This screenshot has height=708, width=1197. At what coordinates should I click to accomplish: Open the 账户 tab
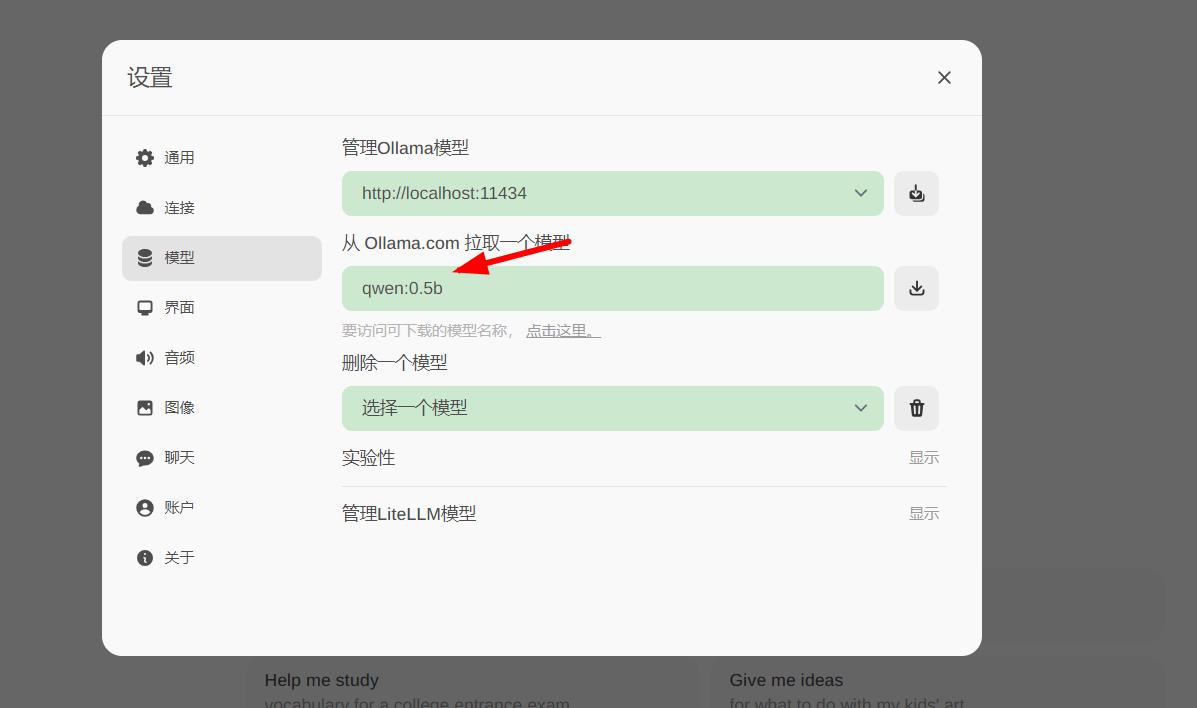[221, 508]
